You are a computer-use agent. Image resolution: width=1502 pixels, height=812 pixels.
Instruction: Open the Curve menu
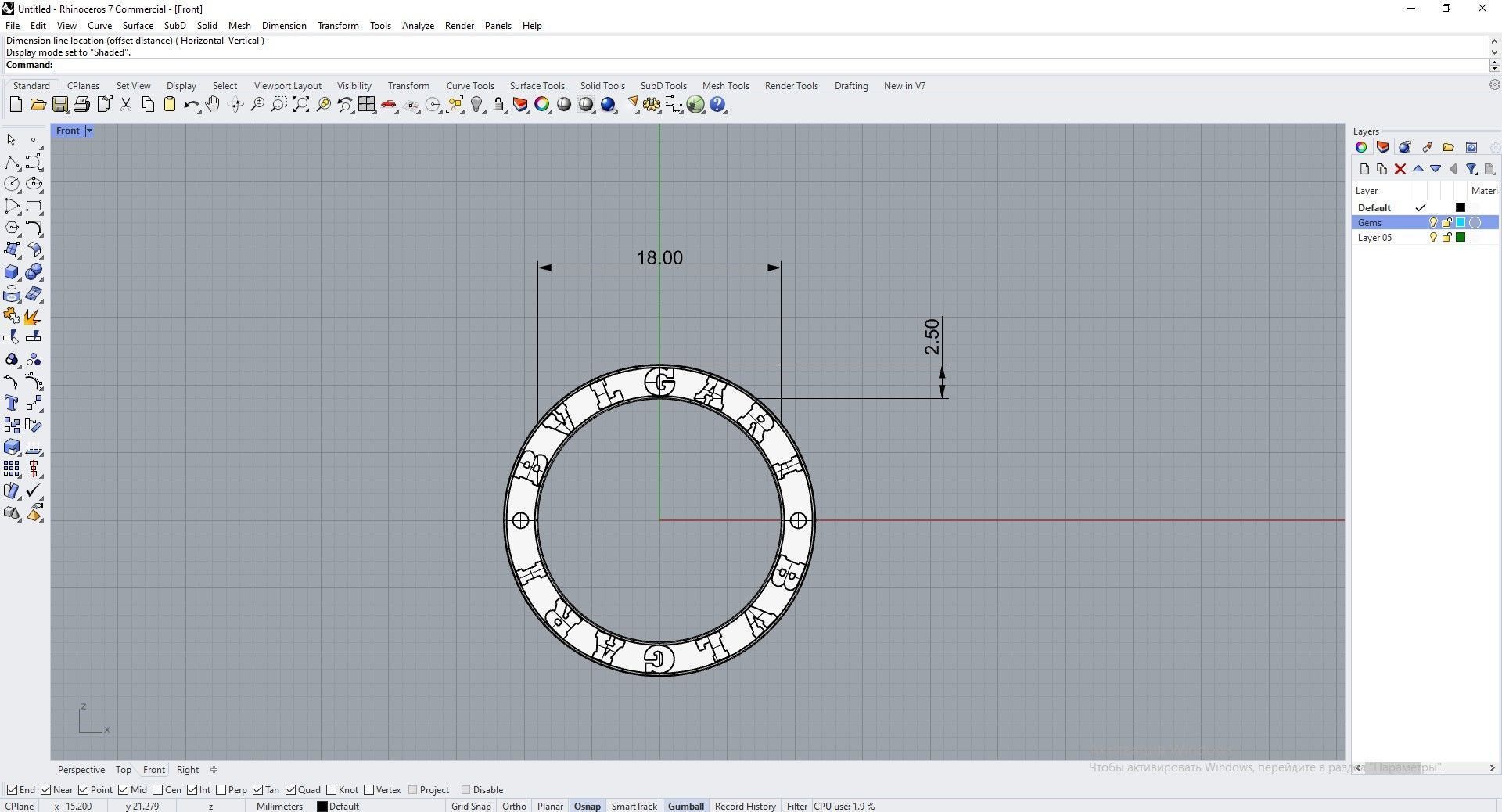99,26
